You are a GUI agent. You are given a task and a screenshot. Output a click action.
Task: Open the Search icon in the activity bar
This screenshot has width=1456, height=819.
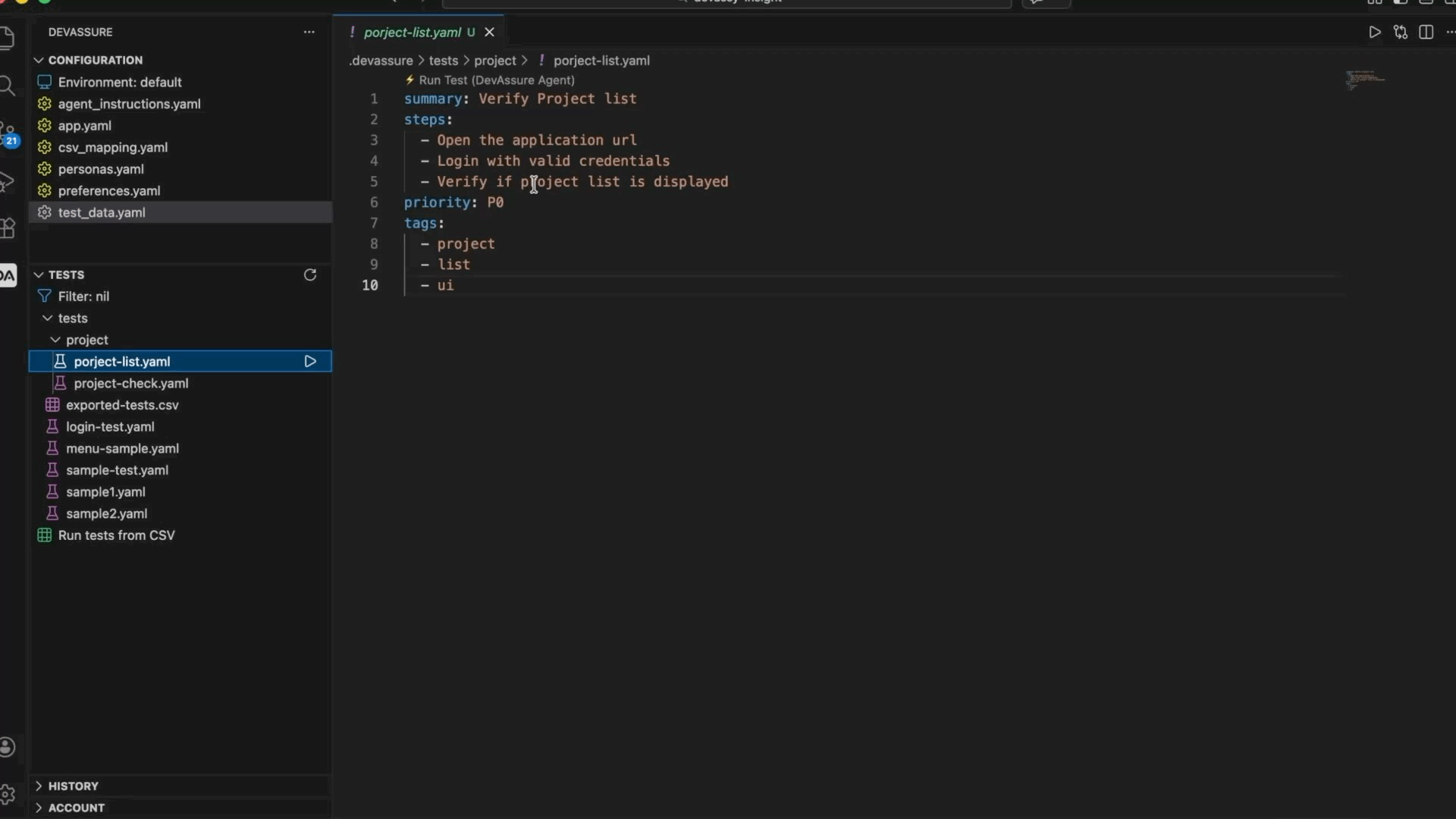click(8, 85)
